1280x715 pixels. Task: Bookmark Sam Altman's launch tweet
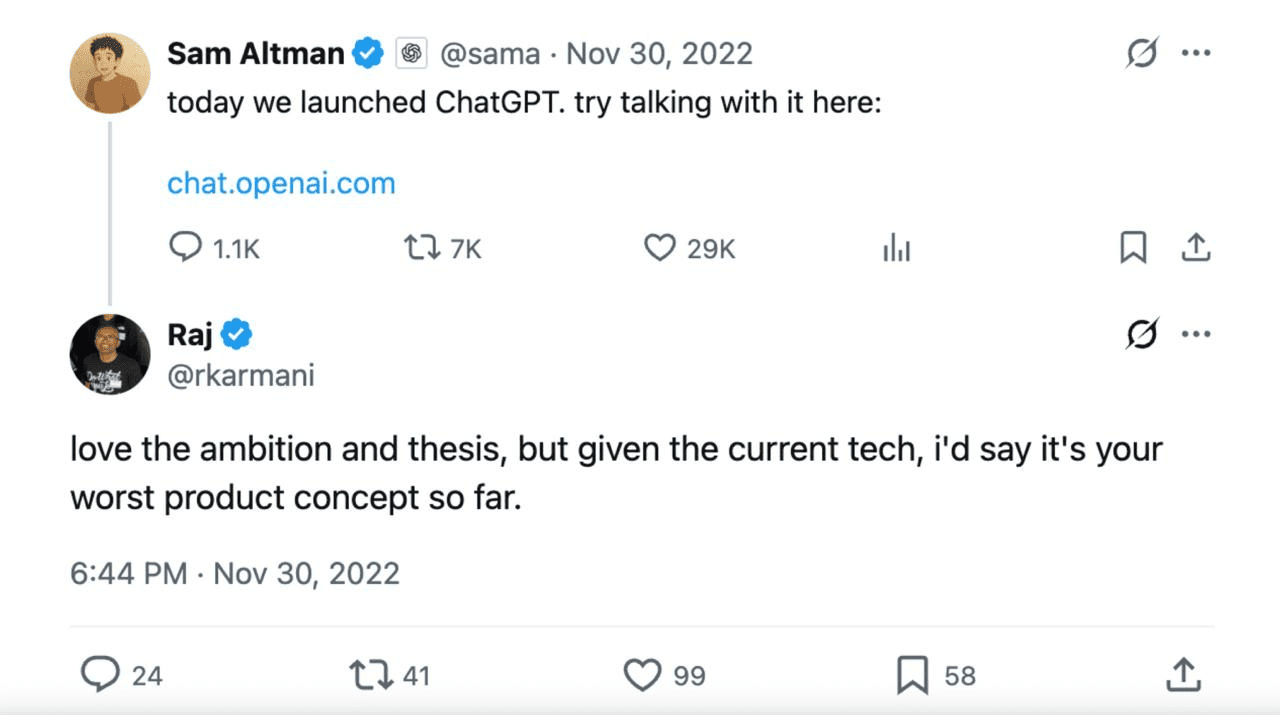(1133, 247)
